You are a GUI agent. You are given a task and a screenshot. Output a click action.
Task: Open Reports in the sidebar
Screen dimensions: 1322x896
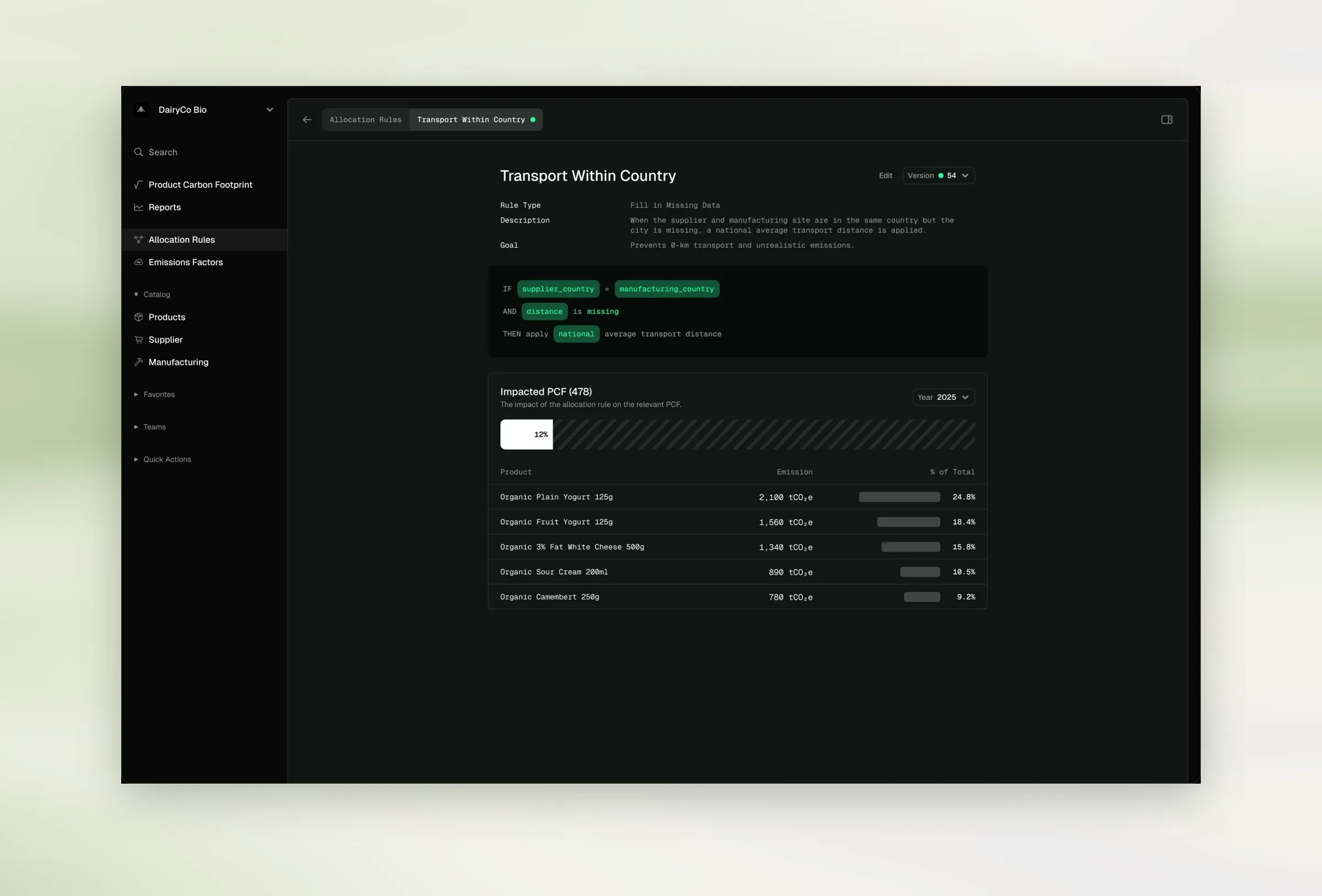[x=204, y=207]
